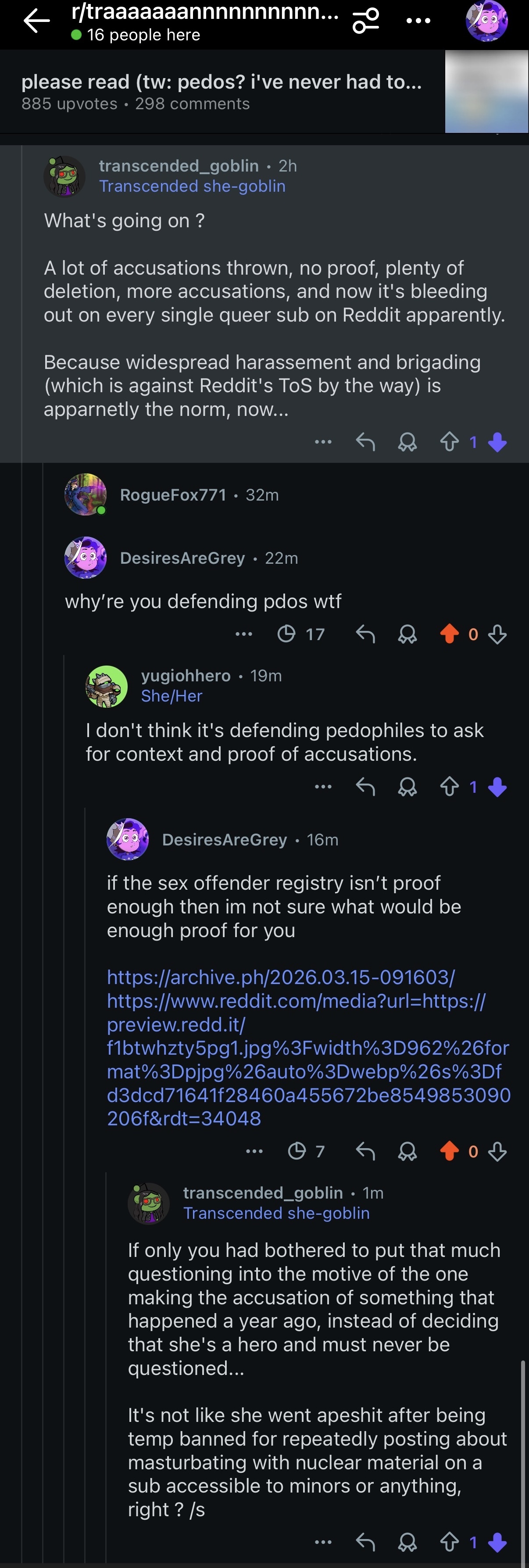Screen dimensions: 529x1568
Task: Reply to yugiohhero's comment
Action: [365, 787]
